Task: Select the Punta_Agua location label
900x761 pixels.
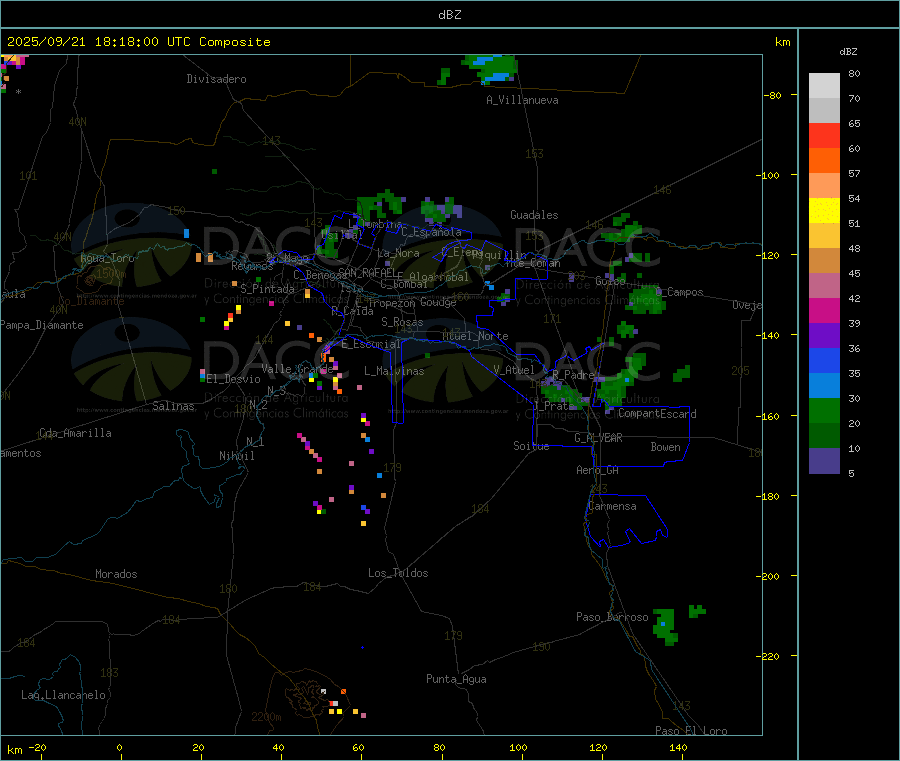Action: coord(456,679)
